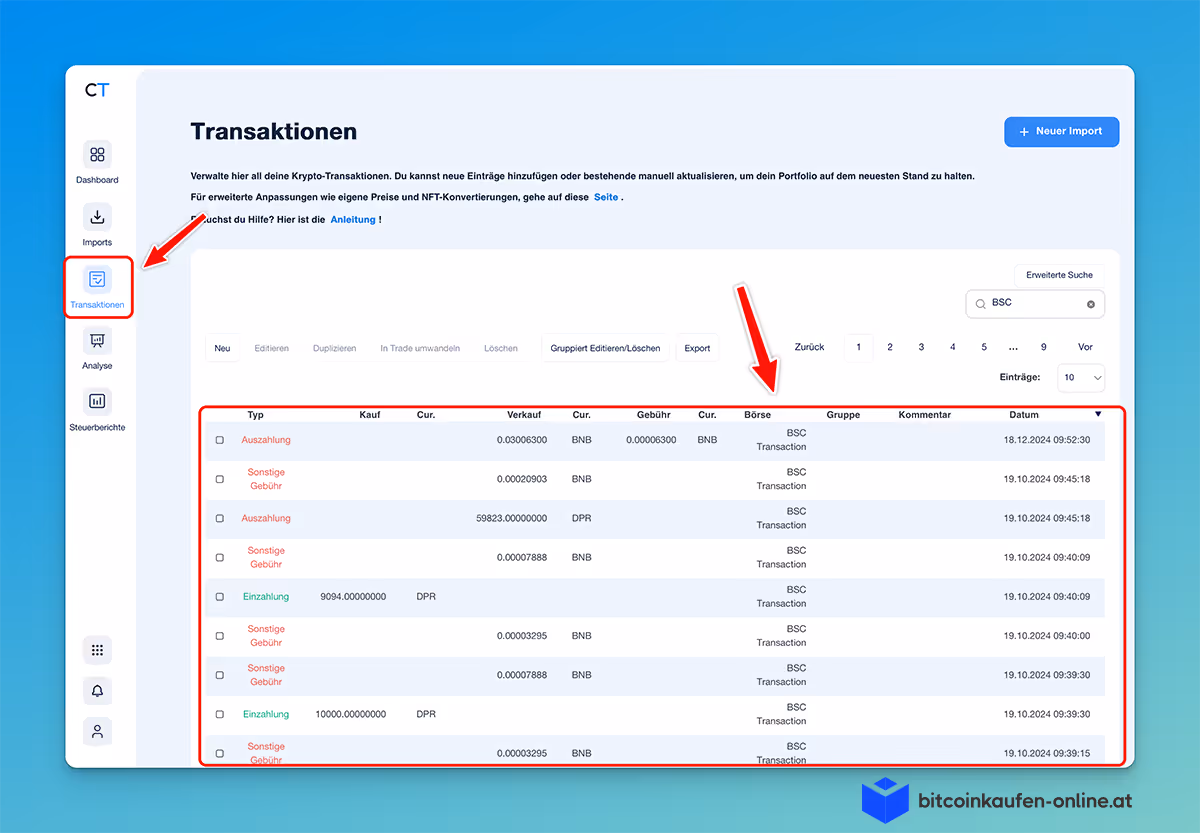Select page 3 in the pagination

(x=920, y=346)
